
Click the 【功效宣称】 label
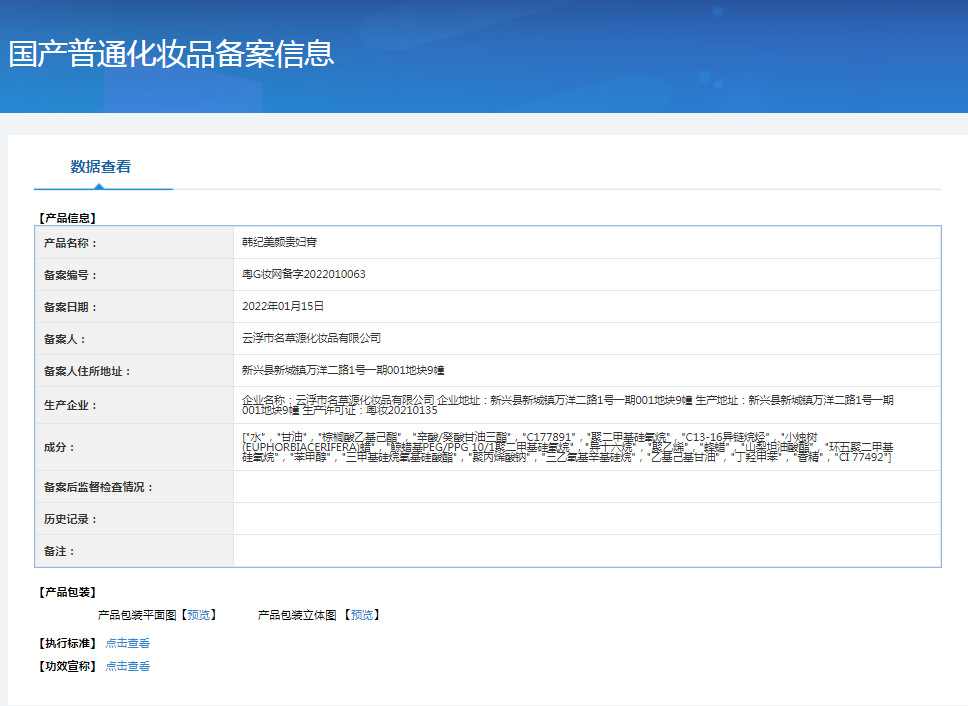pos(67,666)
